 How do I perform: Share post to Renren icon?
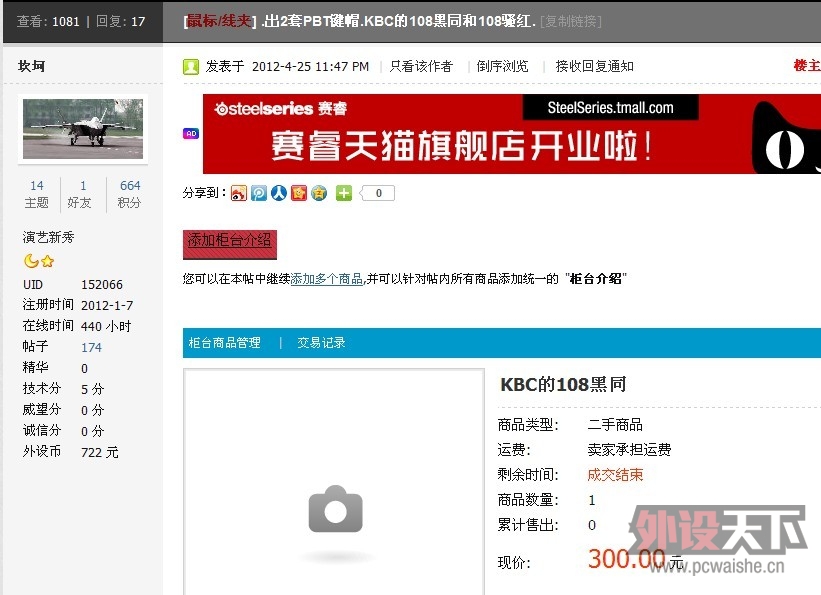pyautogui.click(x=279, y=193)
